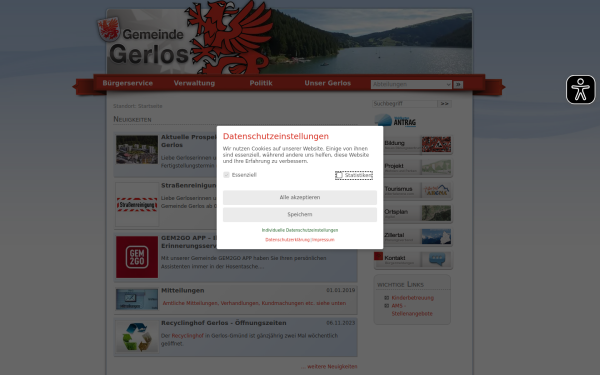Viewport: 600px width, 375px height.
Task: Open the Recyclinghof recycling symbol thumbnail
Action: click(137, 336)
